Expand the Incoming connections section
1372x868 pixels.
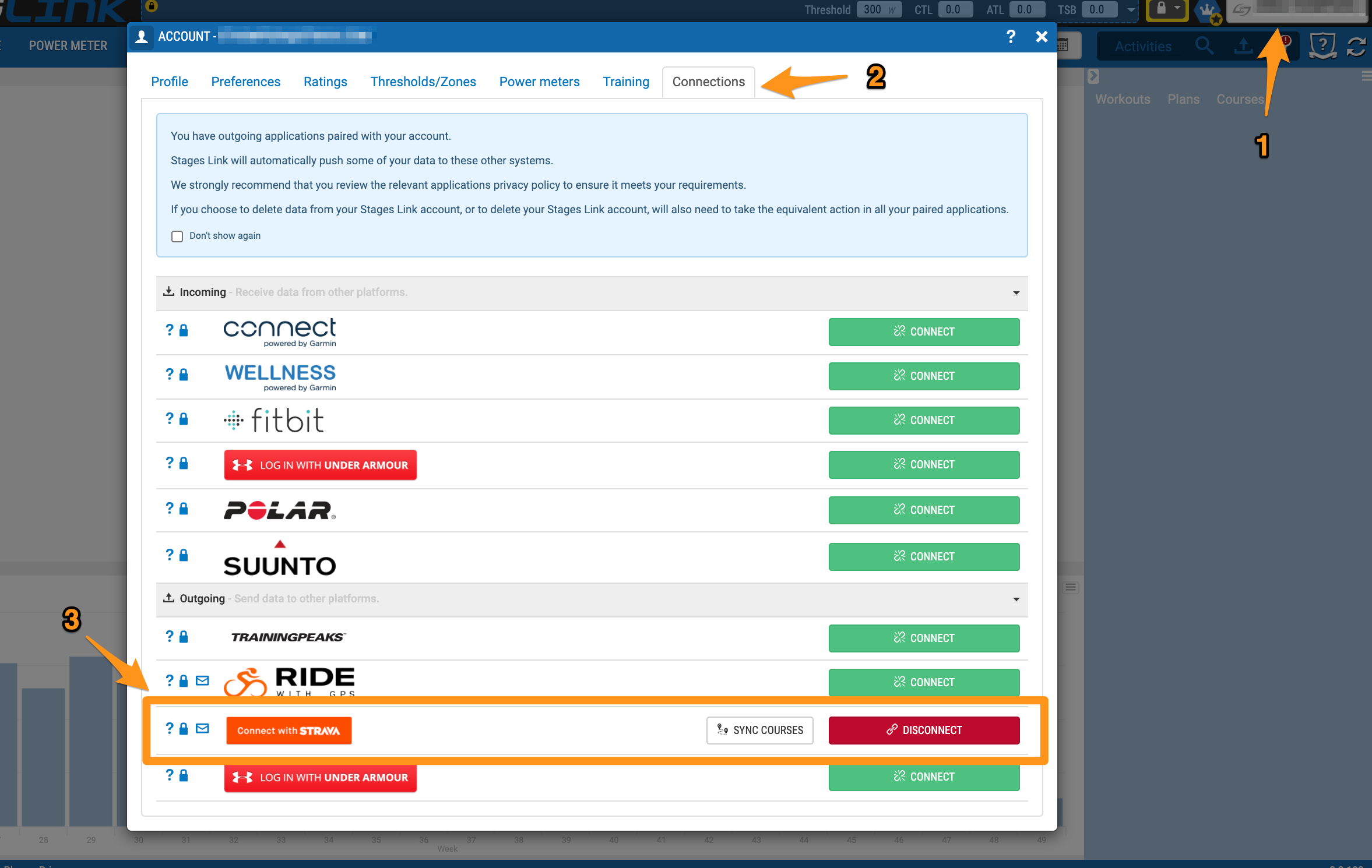(x=1020, y=293)
